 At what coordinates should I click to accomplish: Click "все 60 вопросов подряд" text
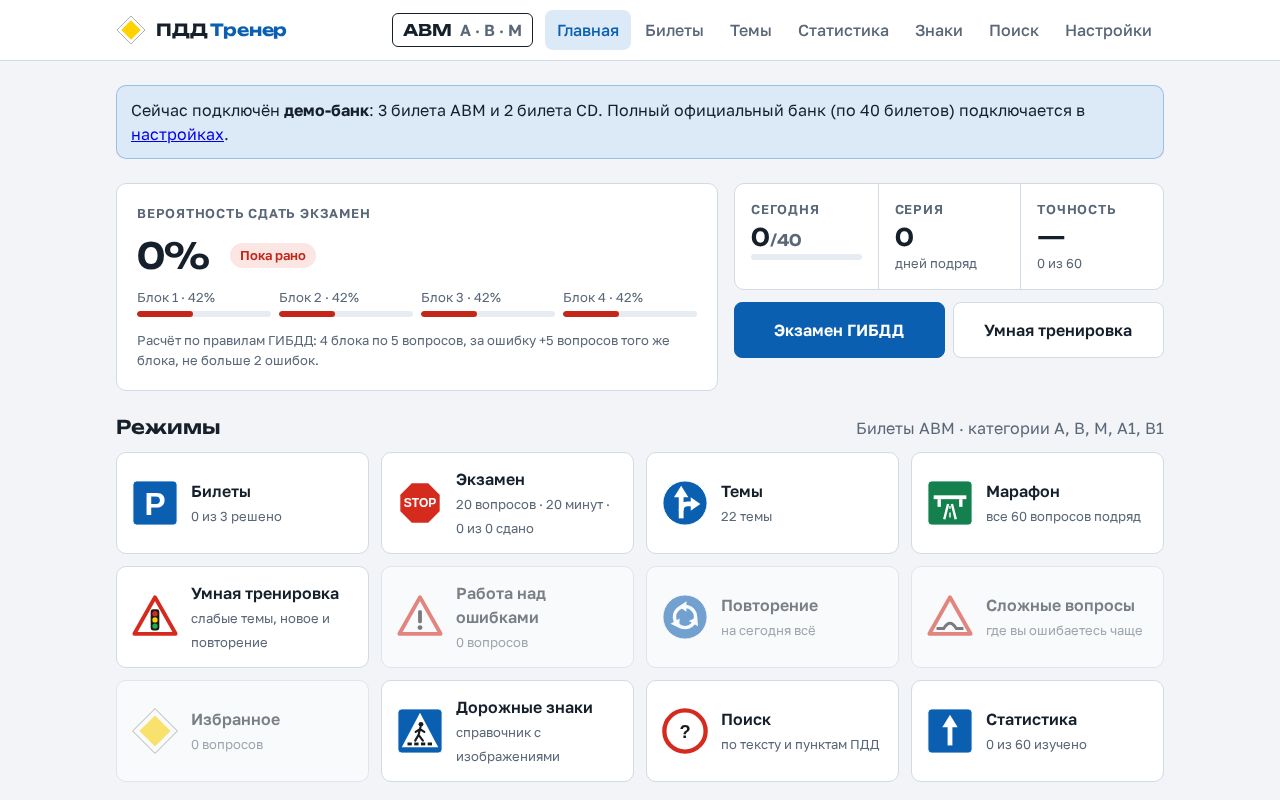tap(1063, 517)
